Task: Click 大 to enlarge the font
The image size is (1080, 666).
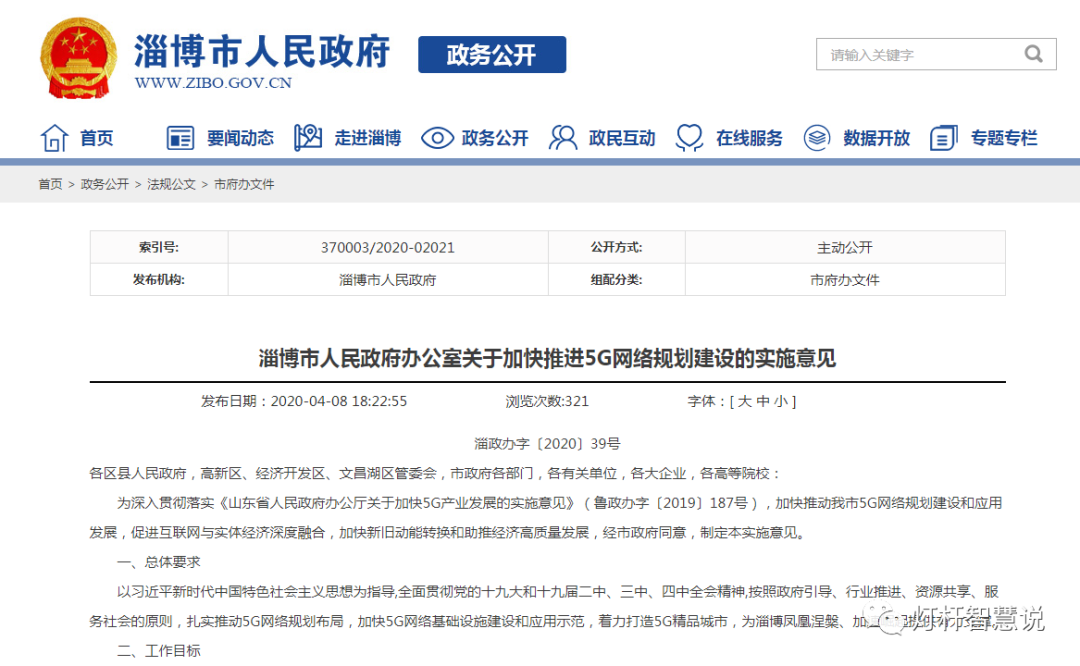Action: (745, 401)
